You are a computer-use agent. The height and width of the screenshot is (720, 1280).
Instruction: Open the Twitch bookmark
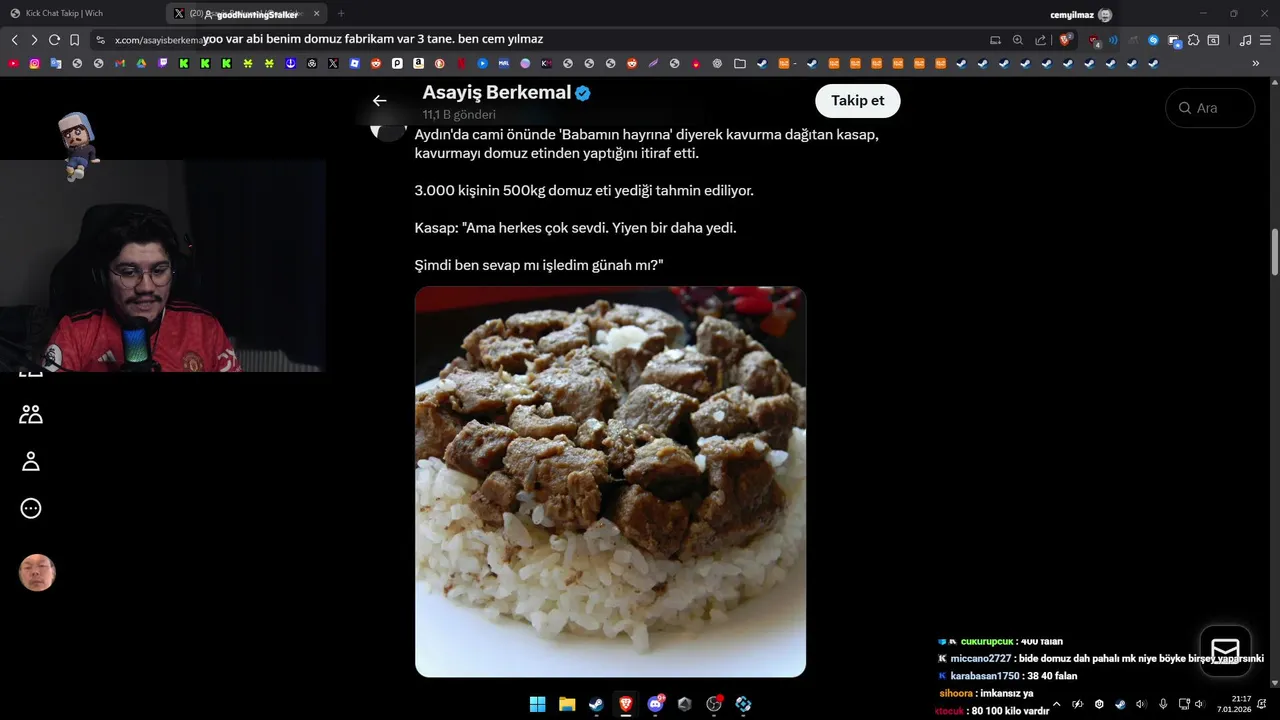coord(163,63)
